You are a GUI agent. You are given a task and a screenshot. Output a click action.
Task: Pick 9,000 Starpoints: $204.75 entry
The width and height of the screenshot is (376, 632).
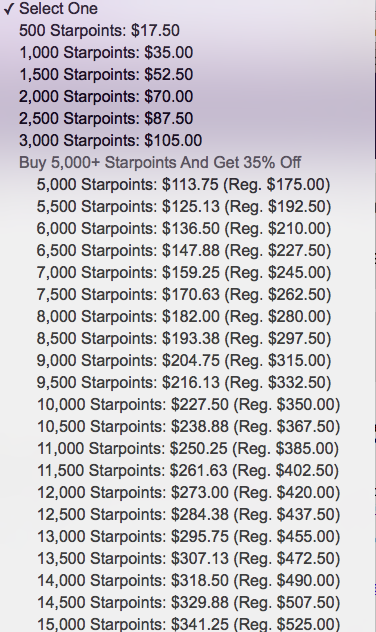click(x=187, y=360)
